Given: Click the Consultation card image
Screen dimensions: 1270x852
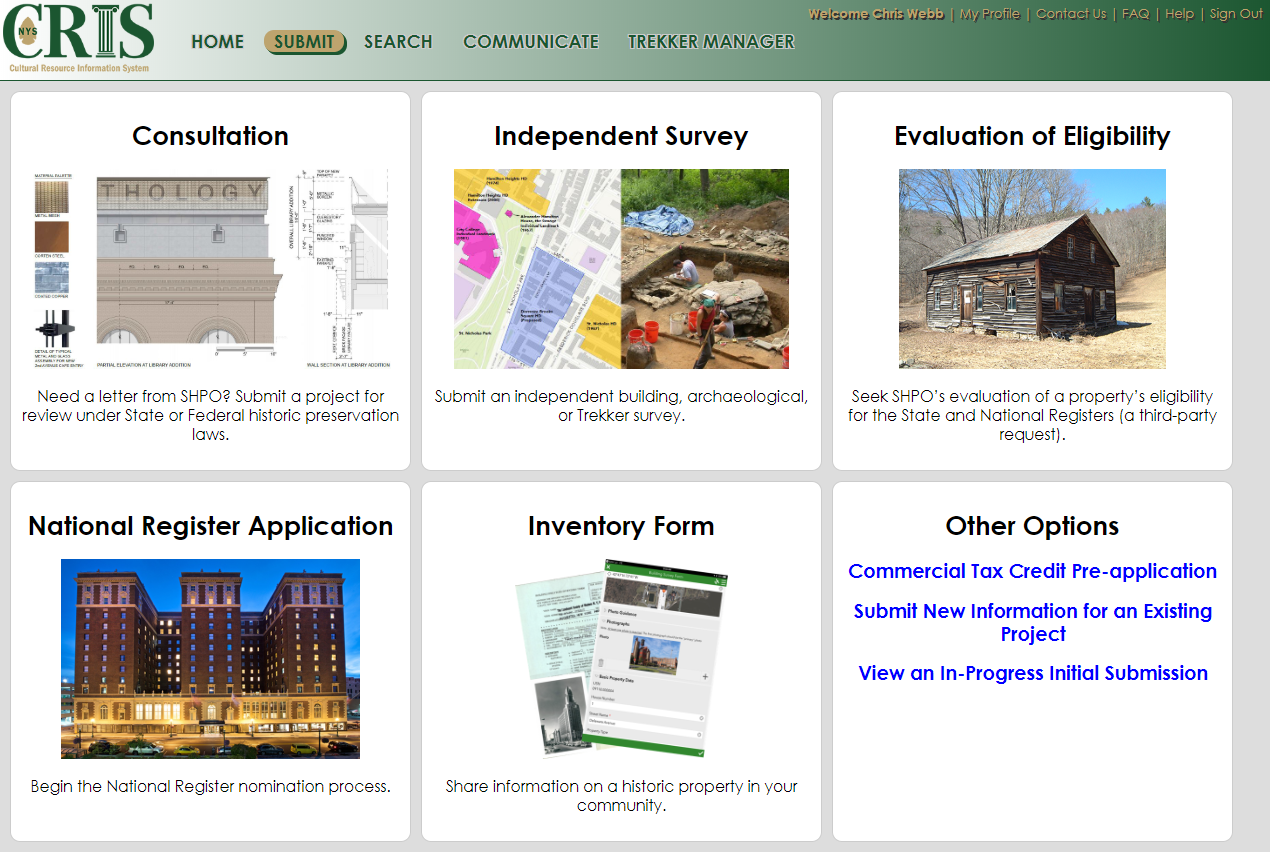Looking at the screenshot, I should (x=210, y=268).
